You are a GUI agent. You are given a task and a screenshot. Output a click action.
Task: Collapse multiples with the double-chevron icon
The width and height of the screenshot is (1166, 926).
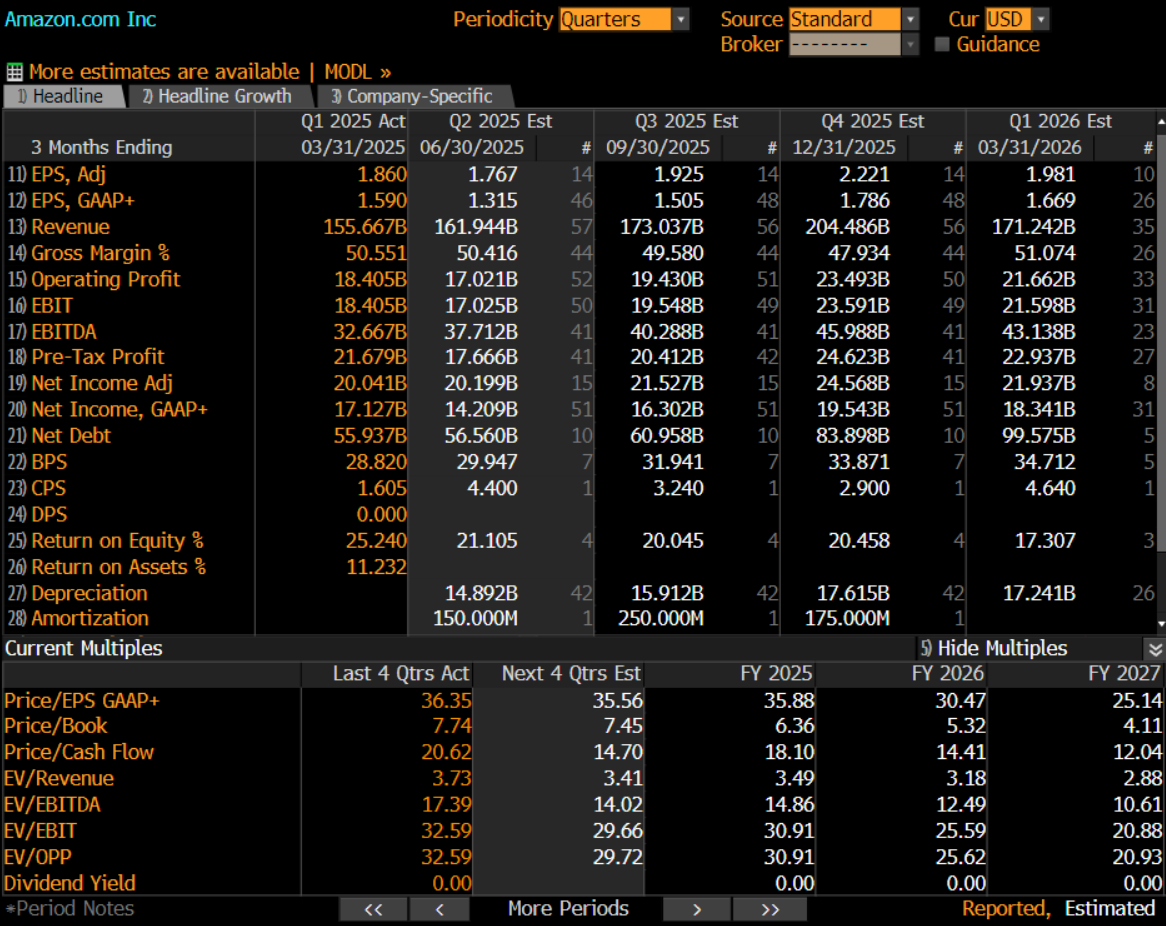pyautogui.click(x=1155, y=649)
